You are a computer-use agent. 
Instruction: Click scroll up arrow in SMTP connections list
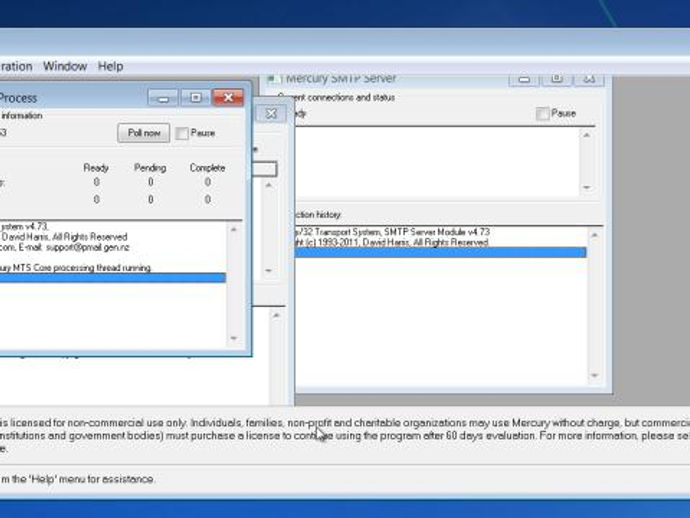[587, 135]
